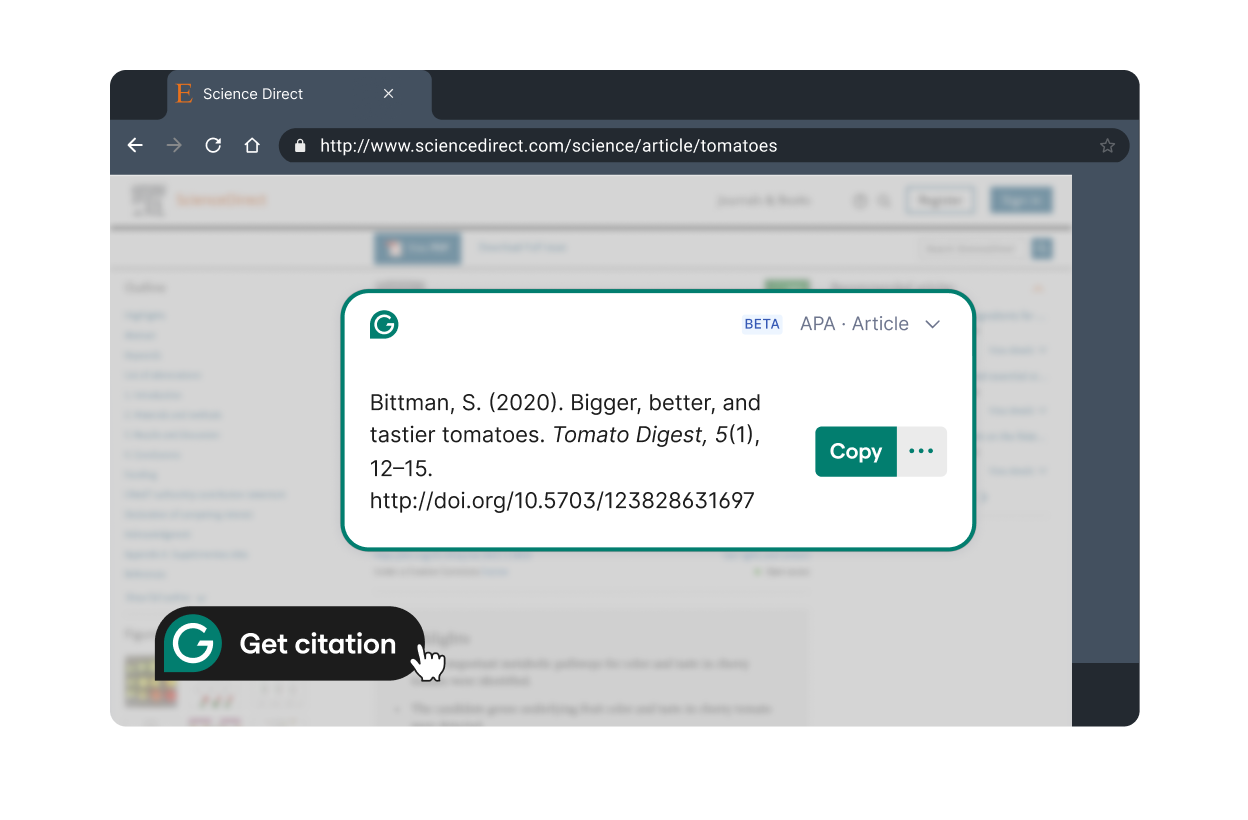Click the blurred Journals & Books link
1248x820 pixels.
coord(764,200)
